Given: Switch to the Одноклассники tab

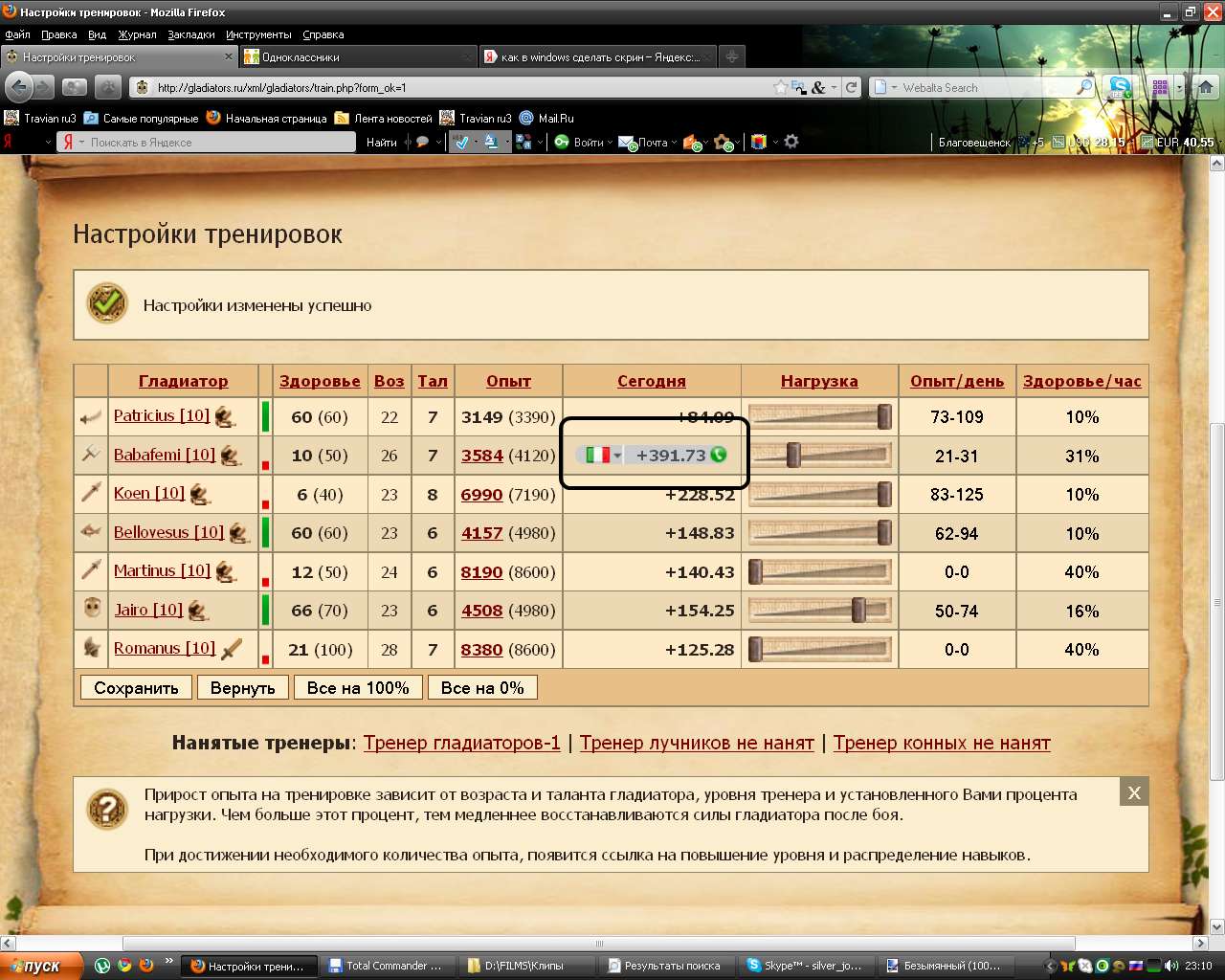Looking at the screenshot, I should pyautogui.click(x=354, y=57).
